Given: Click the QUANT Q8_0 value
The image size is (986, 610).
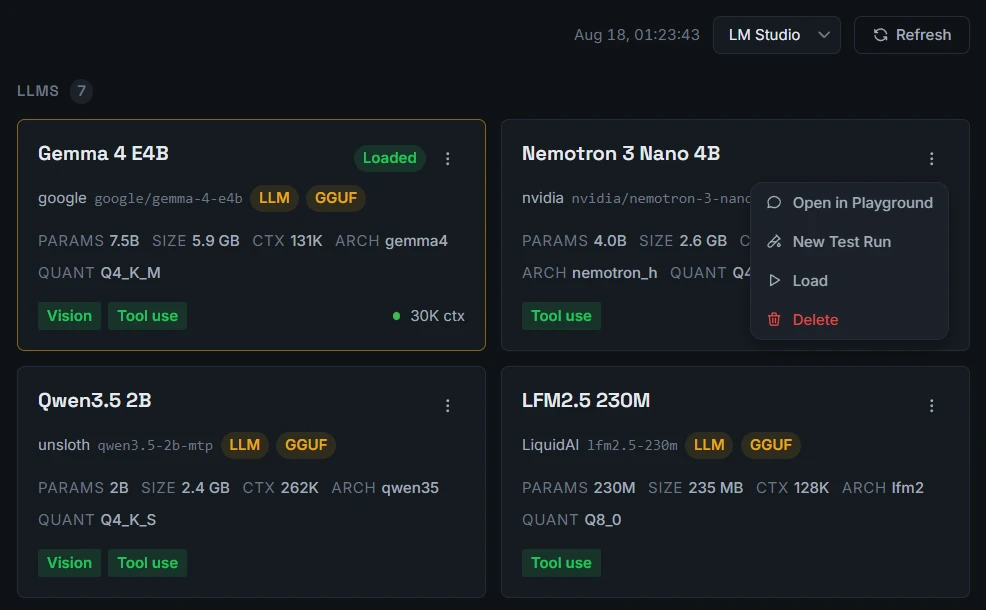Looking at the screenshot, I should click(x=602, y=520).
